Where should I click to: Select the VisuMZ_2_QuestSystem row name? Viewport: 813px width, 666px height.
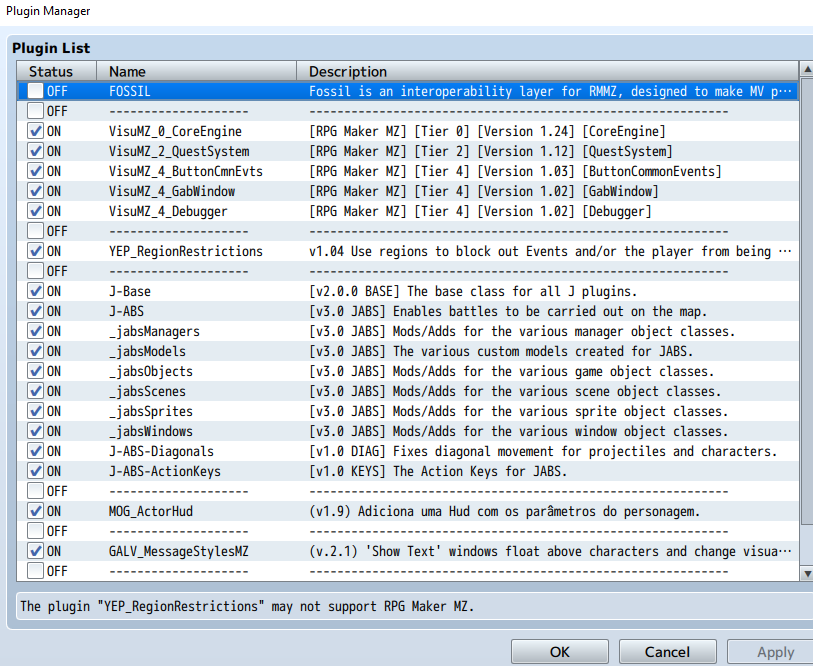pyautogui.click(x=179, y=151)
